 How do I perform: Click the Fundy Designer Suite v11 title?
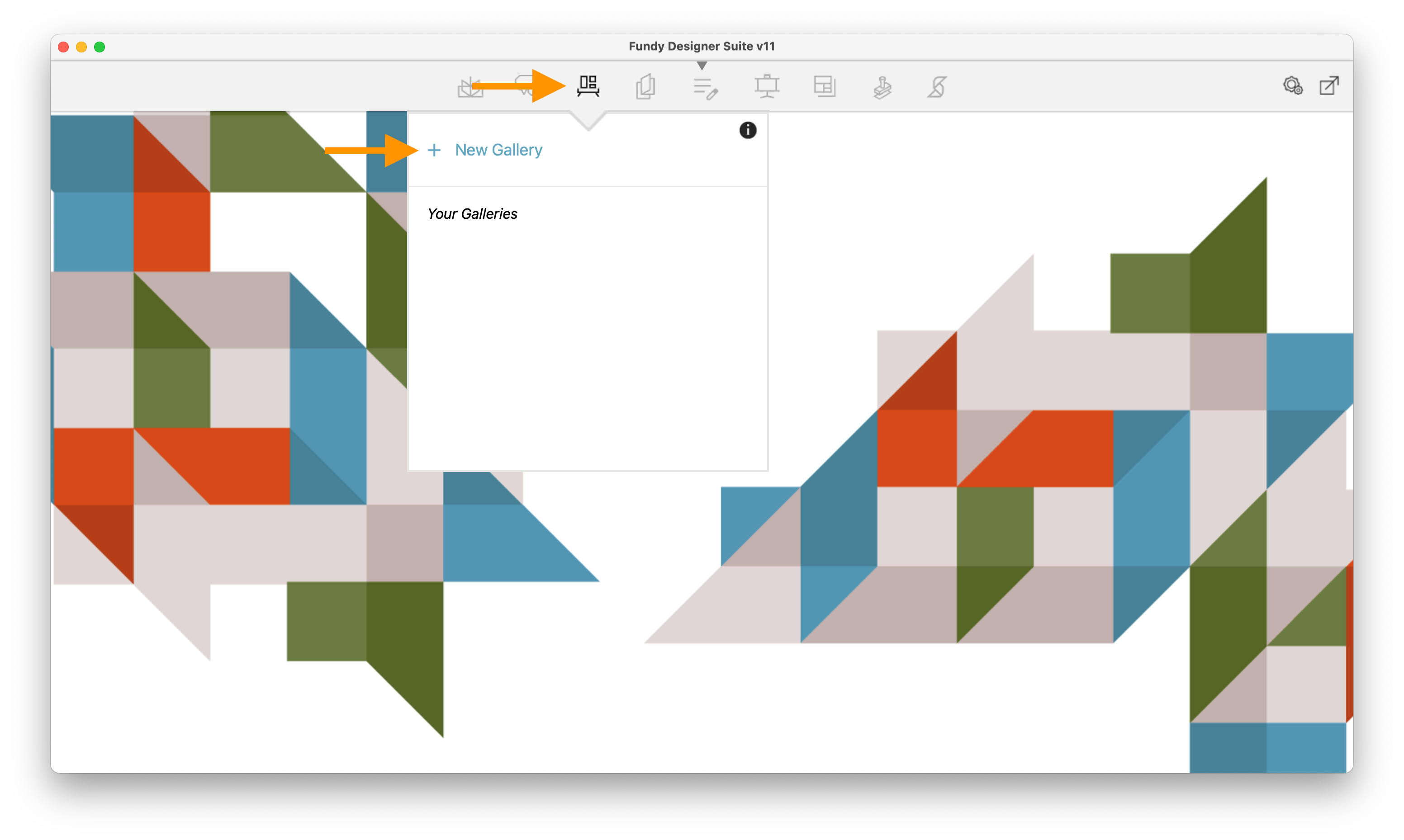point(702,47)
